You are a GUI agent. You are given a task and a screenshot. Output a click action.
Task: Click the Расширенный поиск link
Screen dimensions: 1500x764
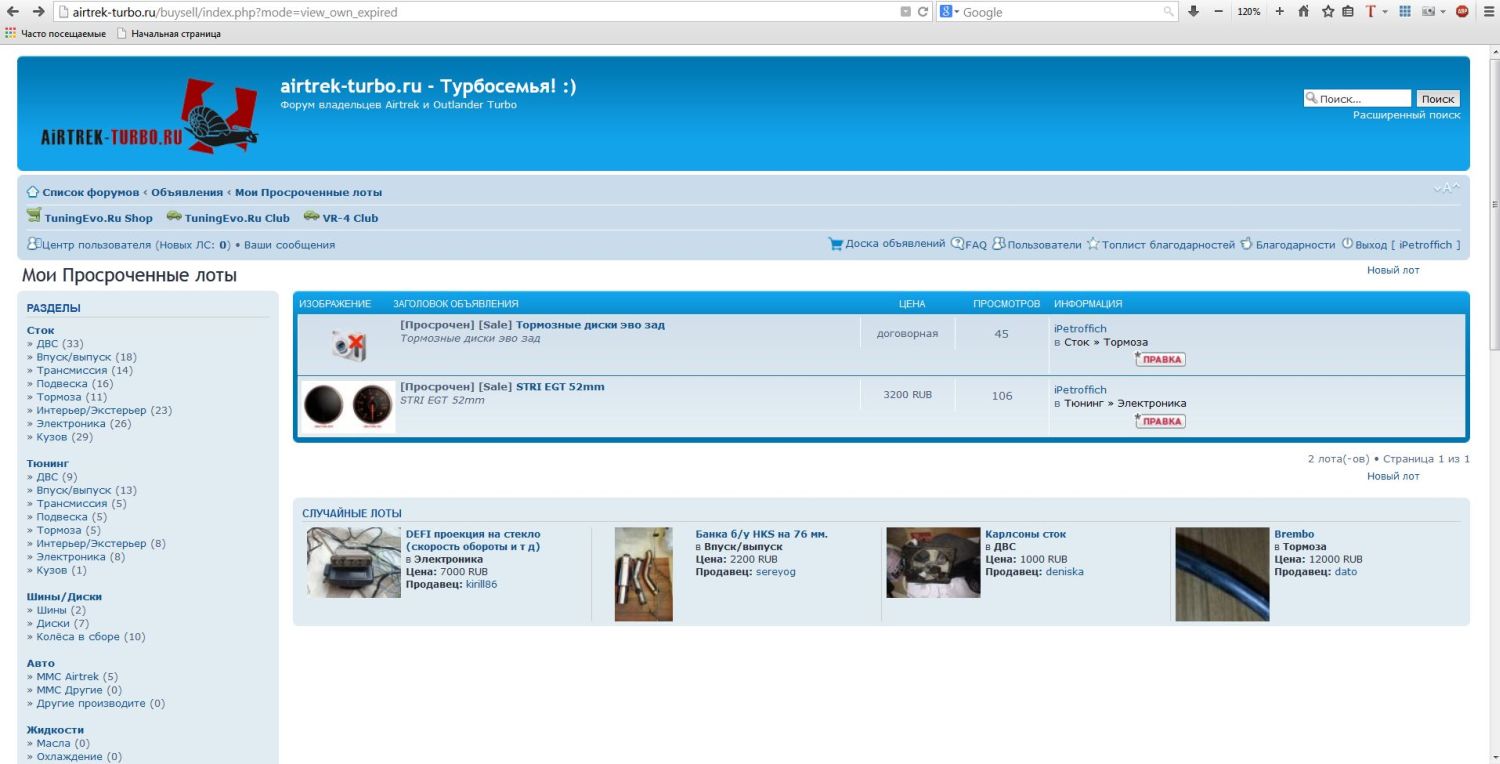click(x=1406, y=115)
